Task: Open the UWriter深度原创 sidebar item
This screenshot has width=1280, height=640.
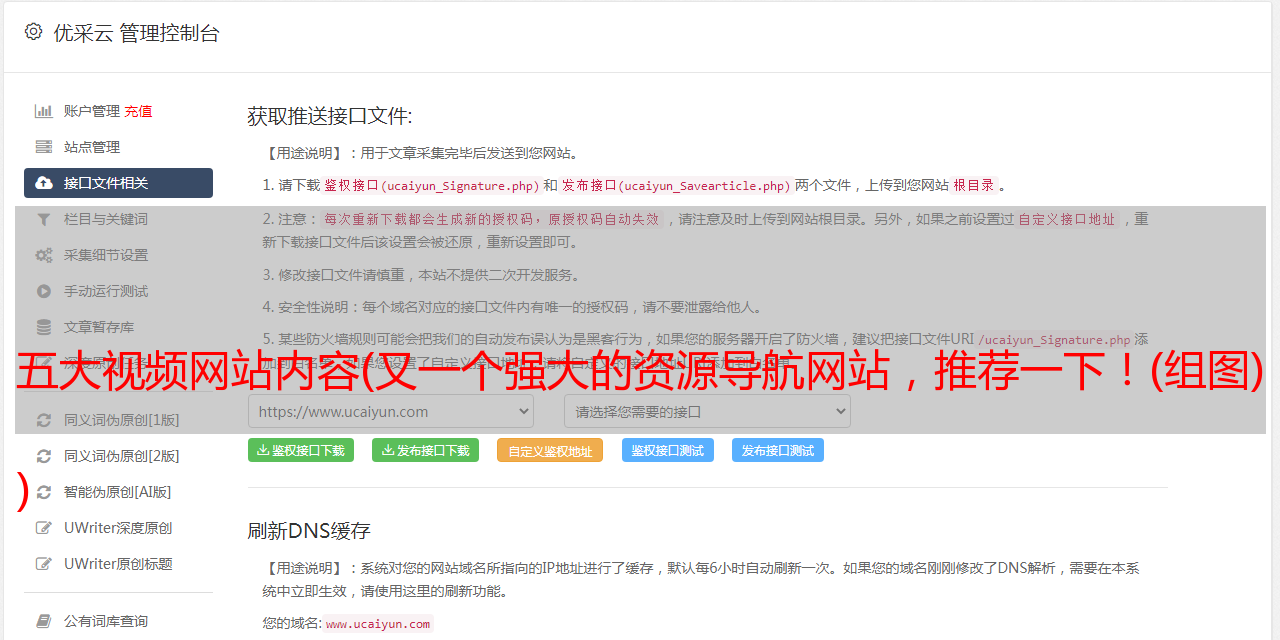Action: pos(118,528)
